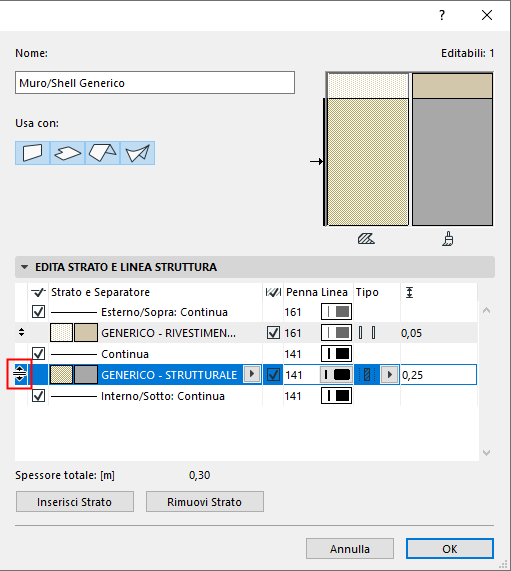The width and height of the screenshot is (511, 571).
Task: Click the reorder handle of GENERICO - RIVESTIMEN row
Action: (x=21, y=332)
